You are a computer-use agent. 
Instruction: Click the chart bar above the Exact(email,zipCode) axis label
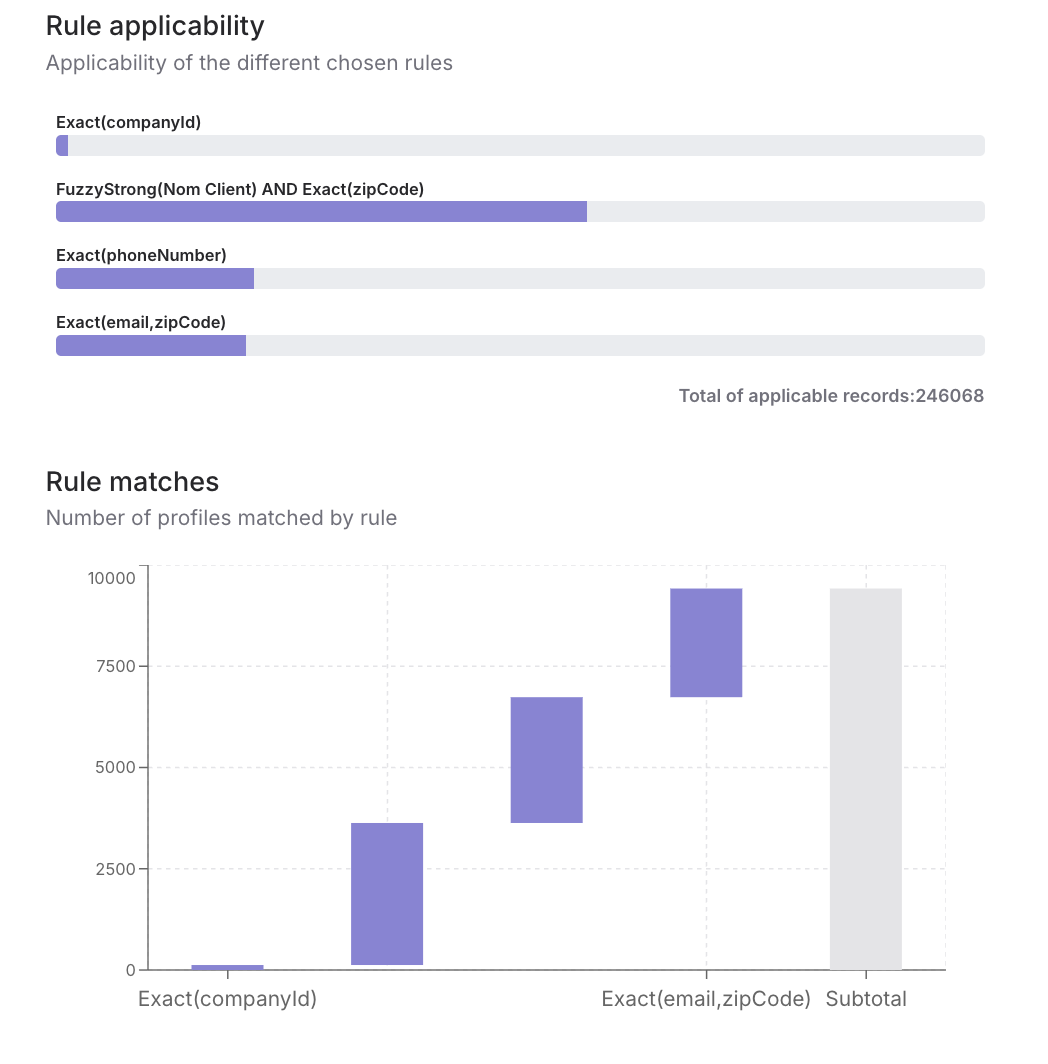706,643
